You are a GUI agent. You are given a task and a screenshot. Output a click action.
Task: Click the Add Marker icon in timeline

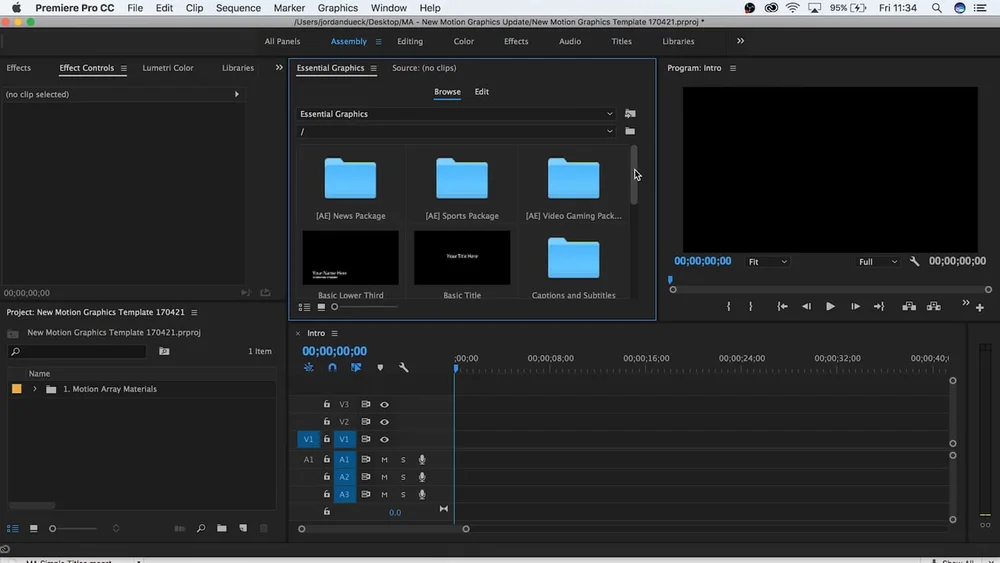tap(380, 368)
